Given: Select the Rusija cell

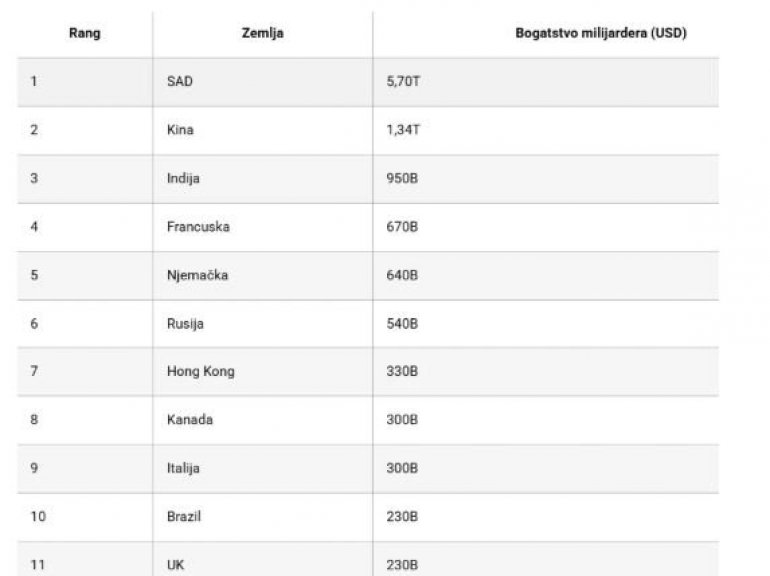Looking at the screenshot, I should coord(185,324).
